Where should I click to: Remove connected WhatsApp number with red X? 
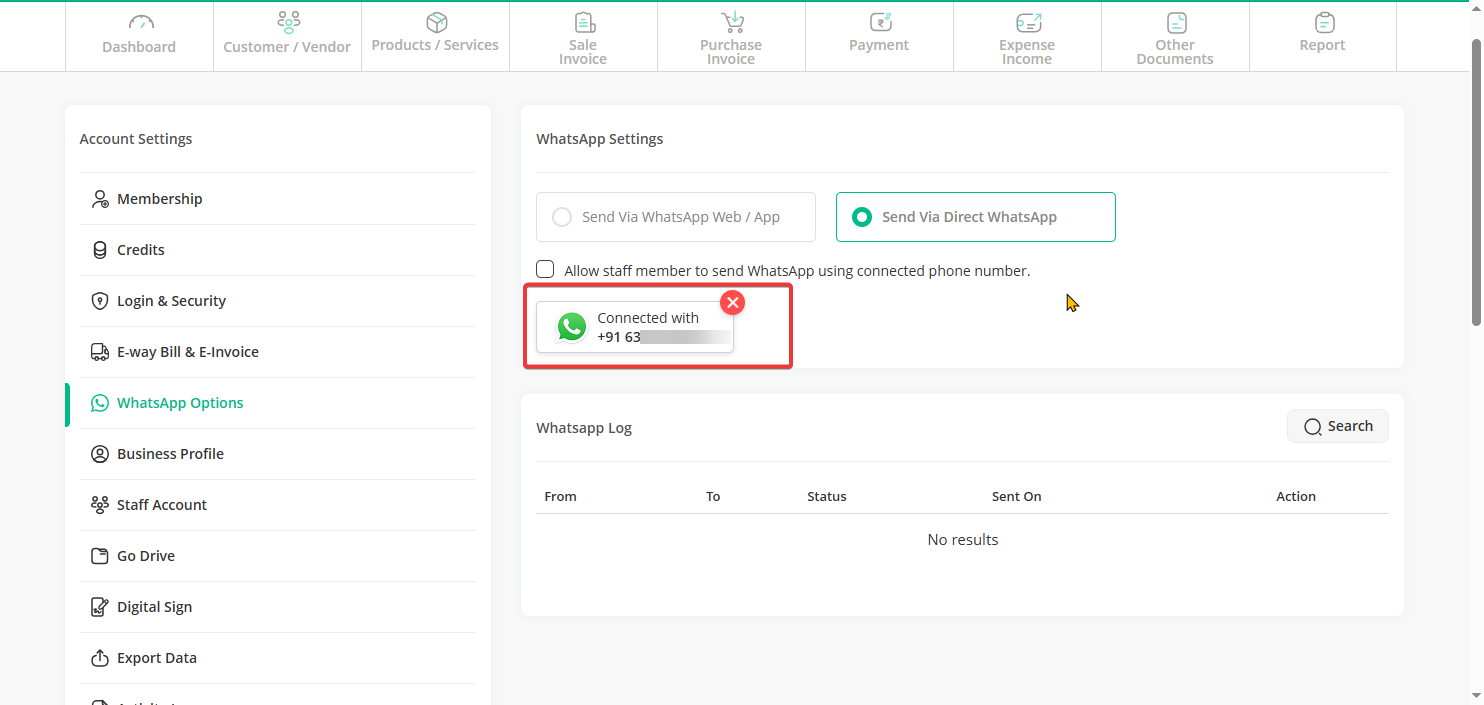click(733, 303)
